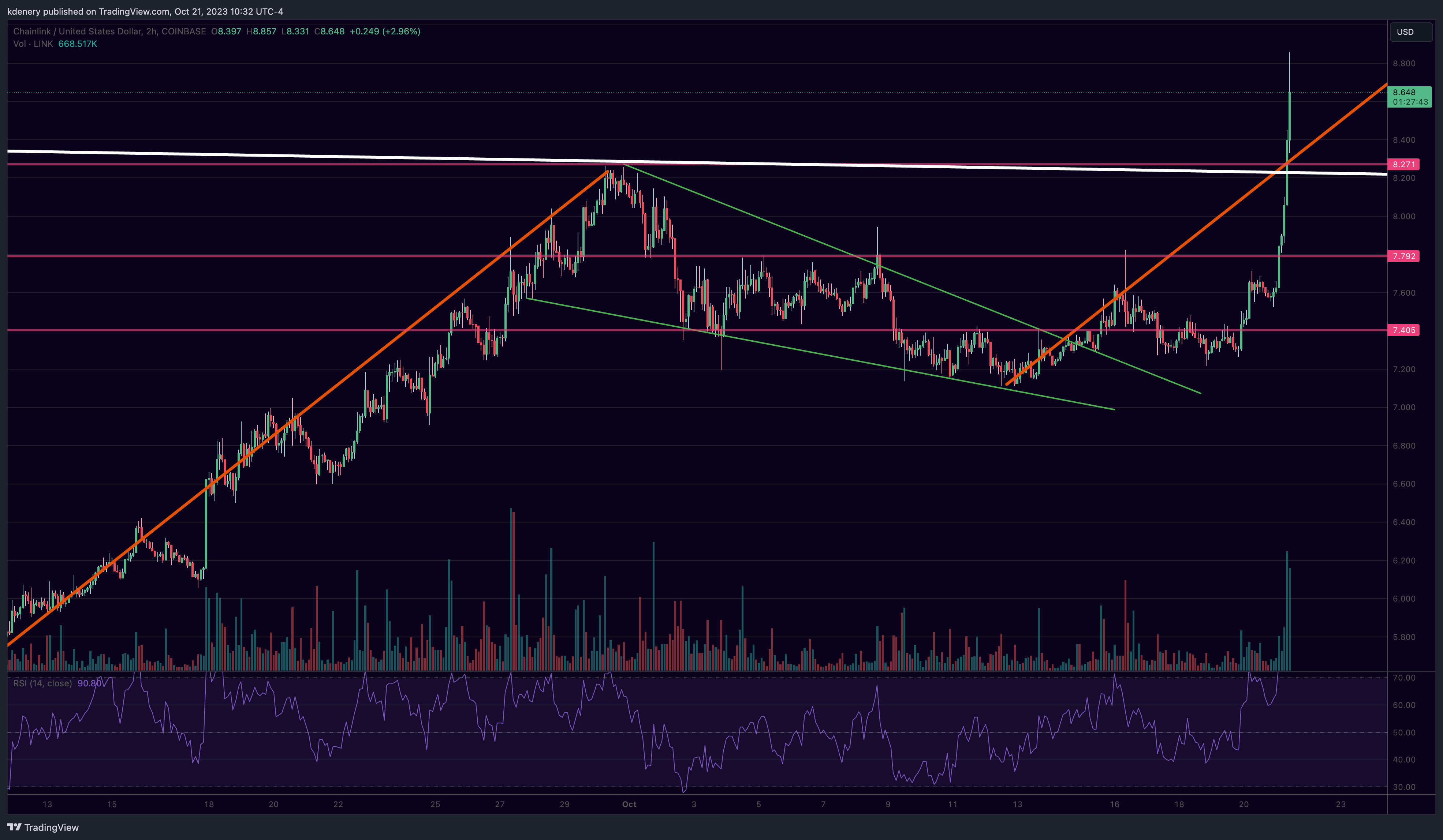The width and height of the screenshot is (1443, 840).
Task: Click the low value L8.331 in header
Action: 295,31
